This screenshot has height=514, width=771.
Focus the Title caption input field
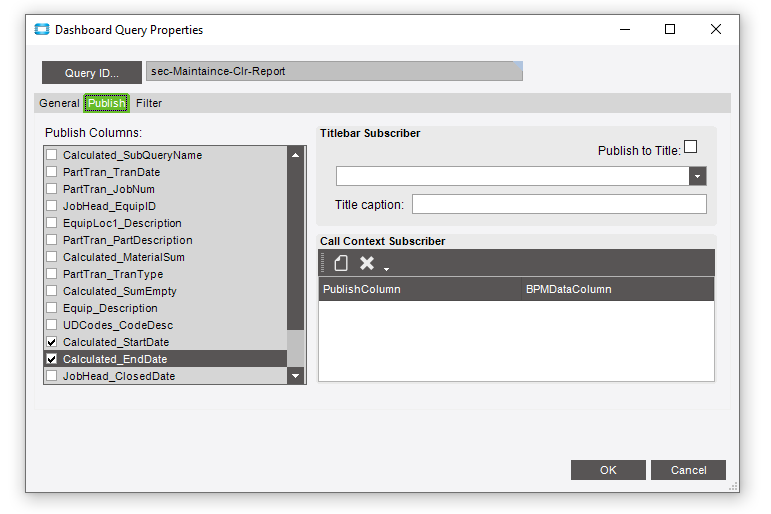click(x=559, y=204)
